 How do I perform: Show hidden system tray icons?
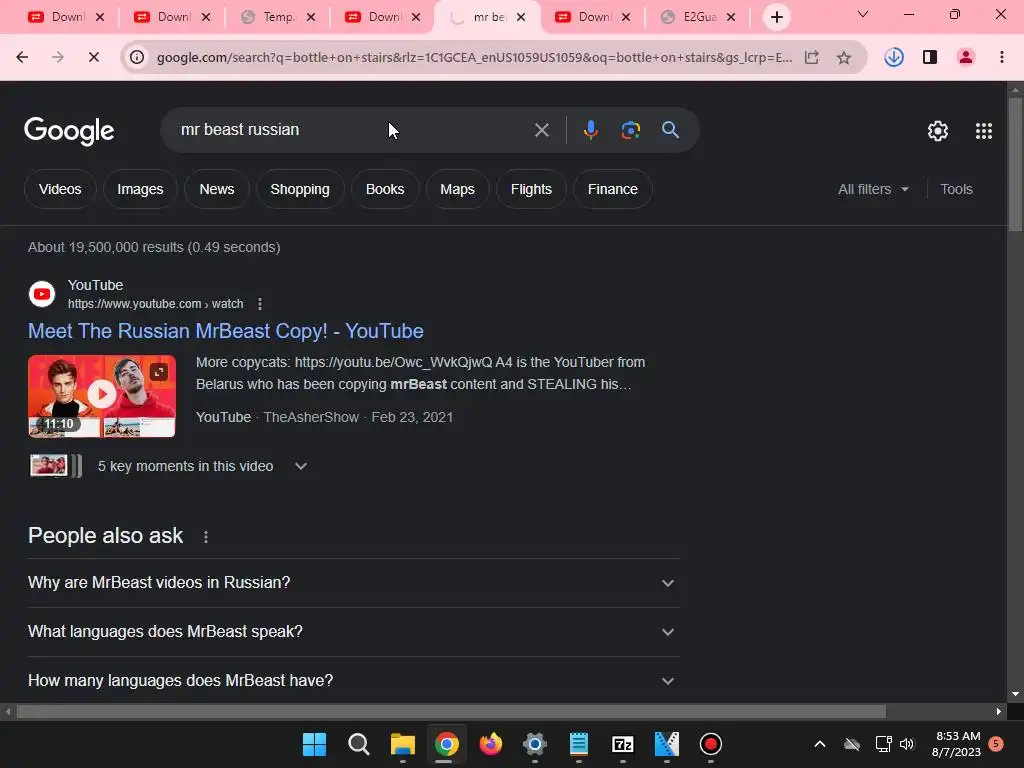[x=820, y=744]
